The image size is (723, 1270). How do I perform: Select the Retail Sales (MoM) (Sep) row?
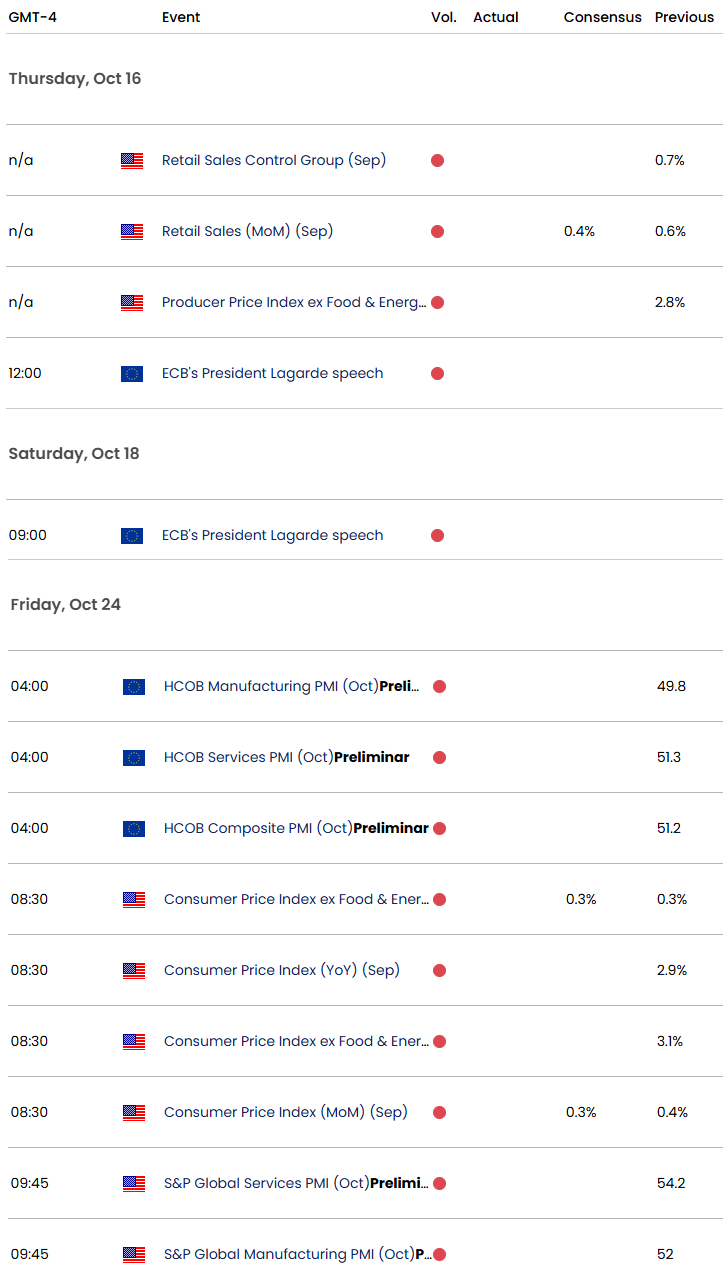click(x=247, y=231)
